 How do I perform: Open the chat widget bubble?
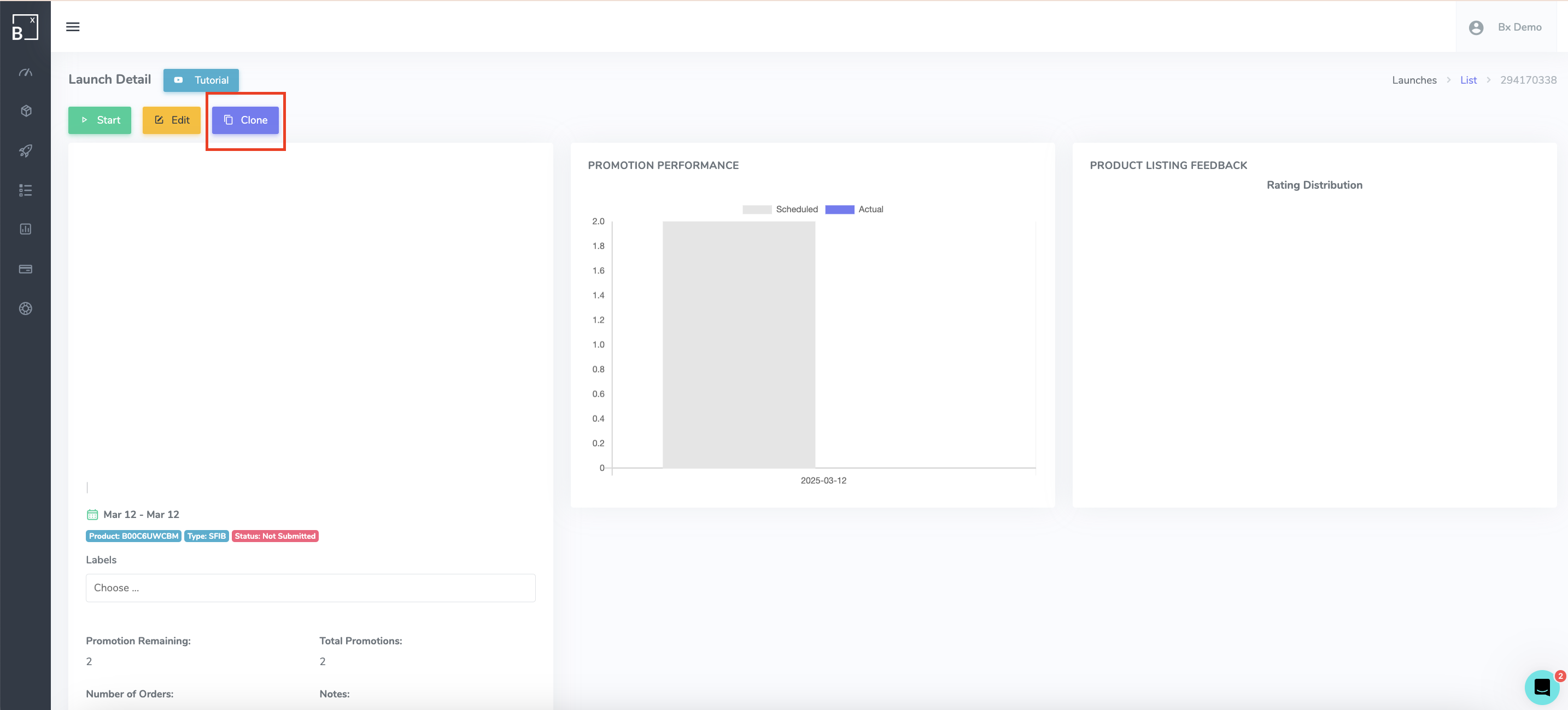[1541, 688]
